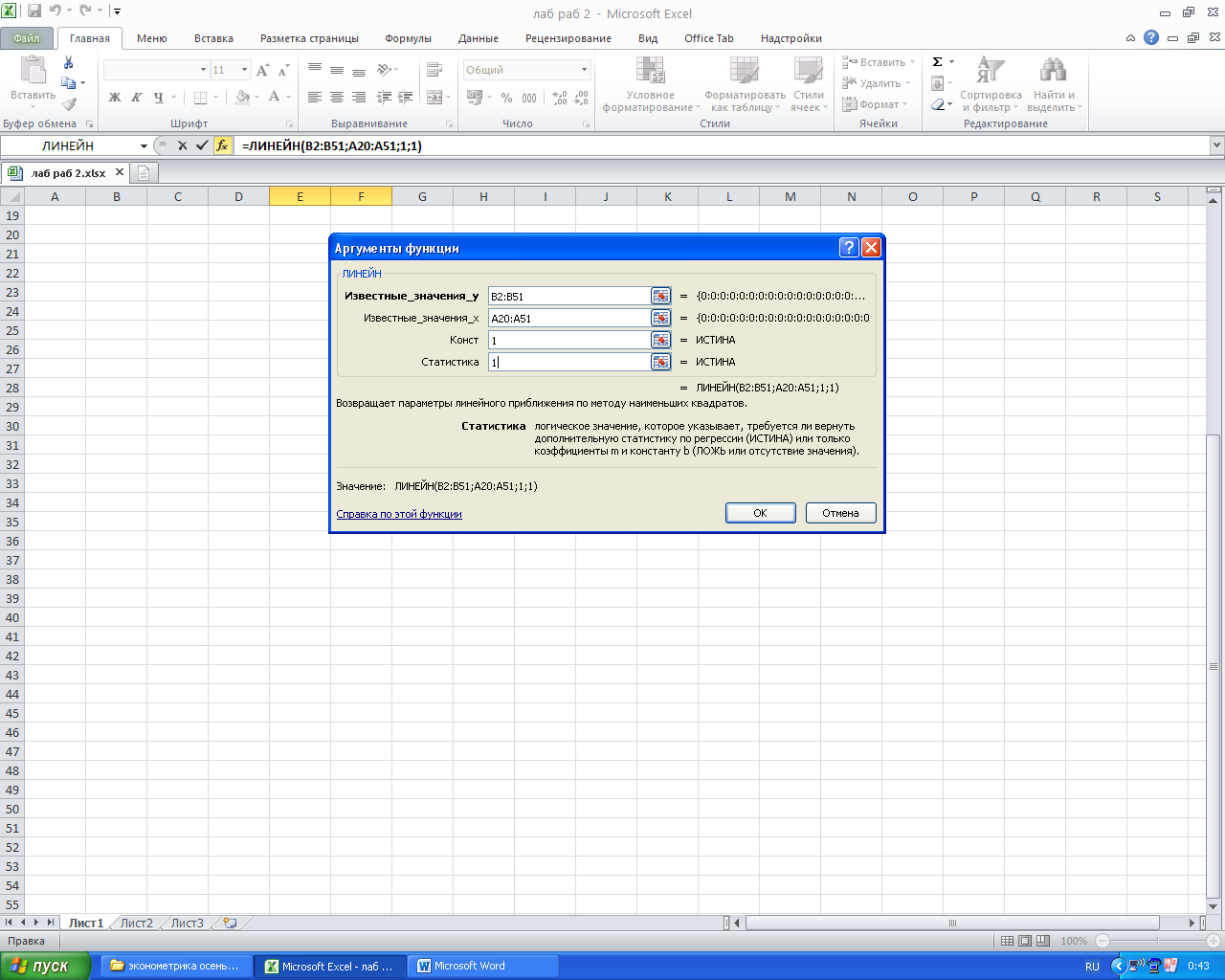Click the Page Layout view icon
The image size is (1225, 980).
pyautogui.click(x=1025, y=941)
